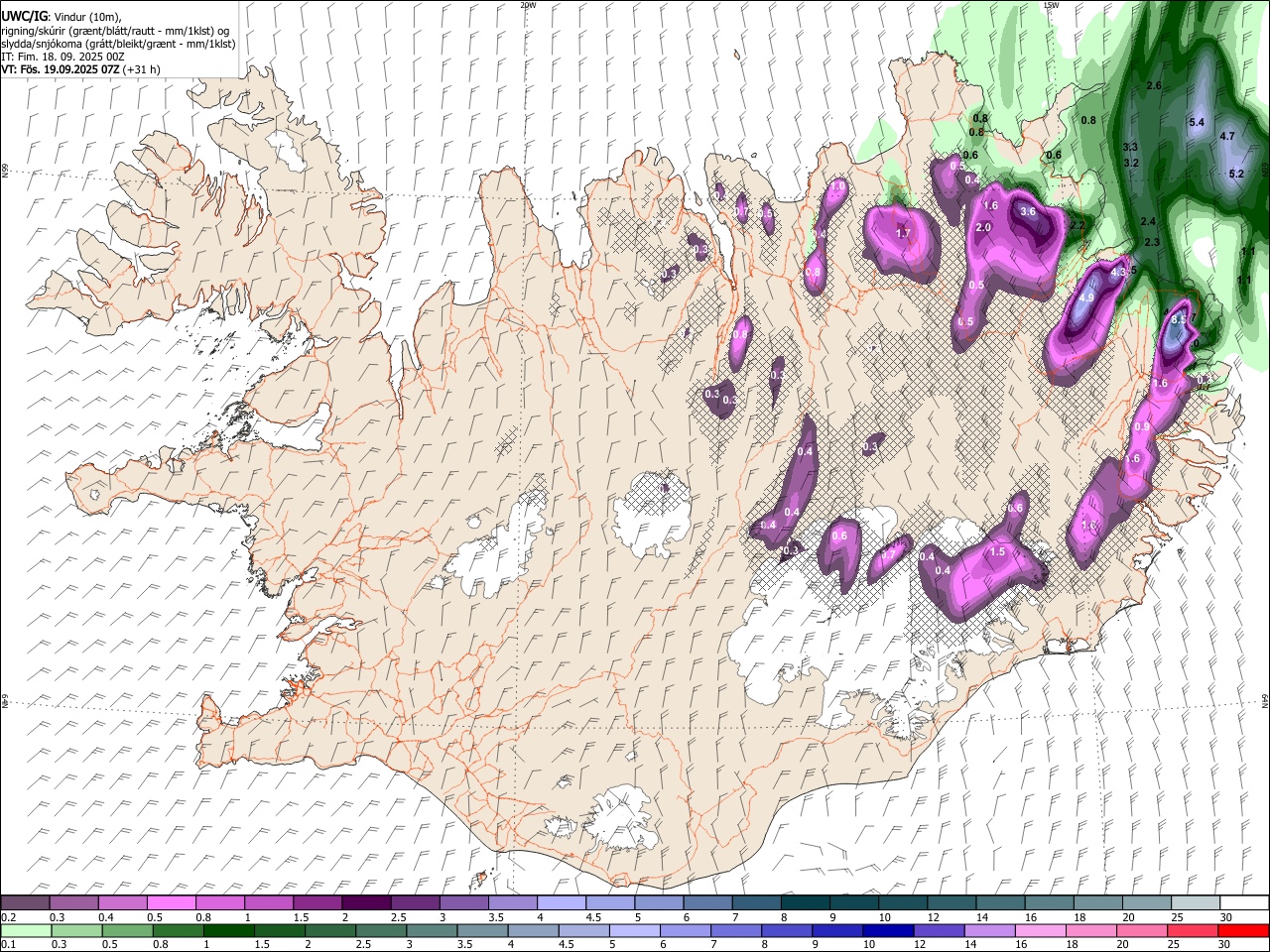Image resolution: width=1270 pixels, height=952 pixels.
Task: Click the light pink 16 swatch in lower scale
Action: pos(1040,930)
